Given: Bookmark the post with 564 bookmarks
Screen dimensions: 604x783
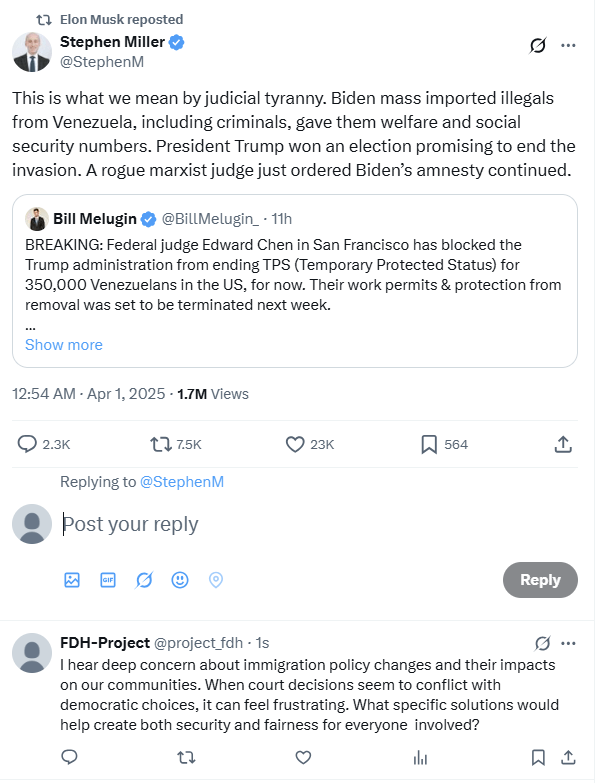Looking at the screenshot, I should pyautogui.click(x=428, y=444).
